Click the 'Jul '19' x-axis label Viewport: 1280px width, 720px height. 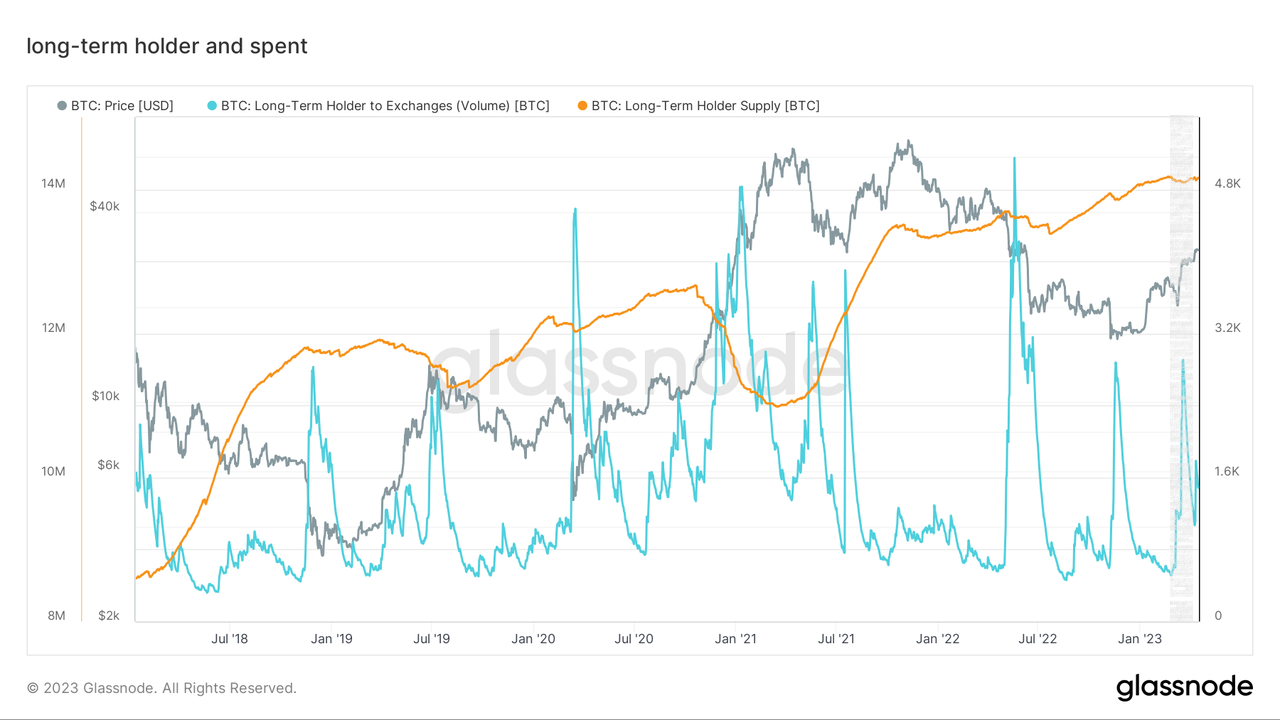tap(432, 638)
